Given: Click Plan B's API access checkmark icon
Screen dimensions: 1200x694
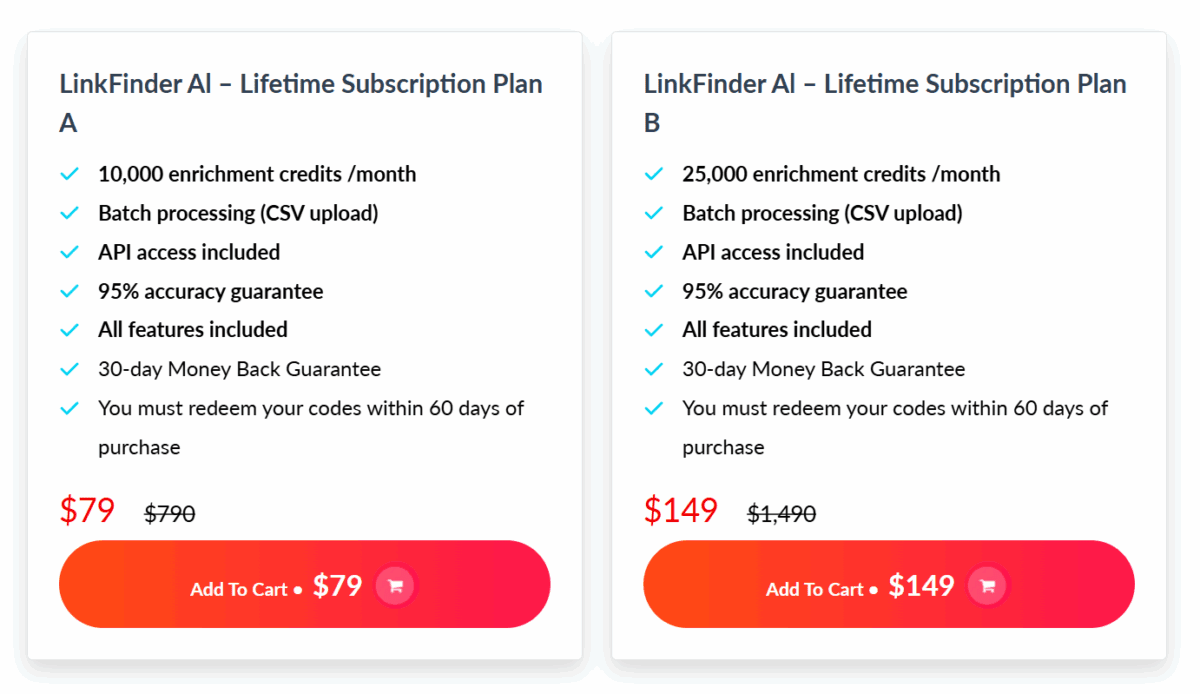Looking at the screenshot, I should pos(653,252).
